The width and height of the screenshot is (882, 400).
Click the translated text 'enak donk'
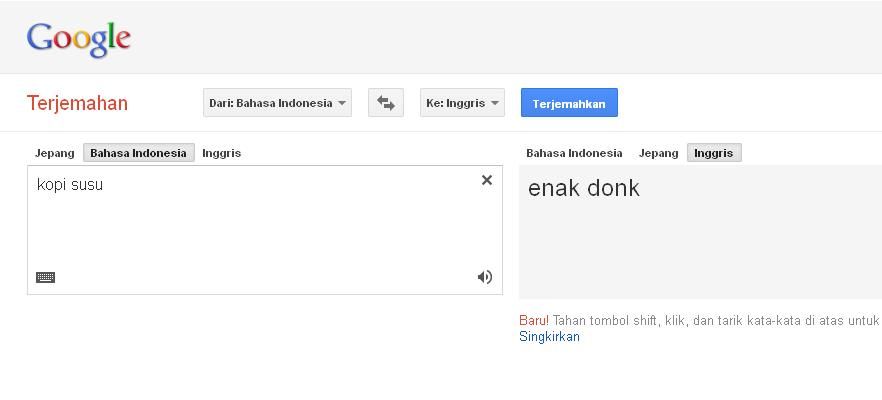point(584,188)
